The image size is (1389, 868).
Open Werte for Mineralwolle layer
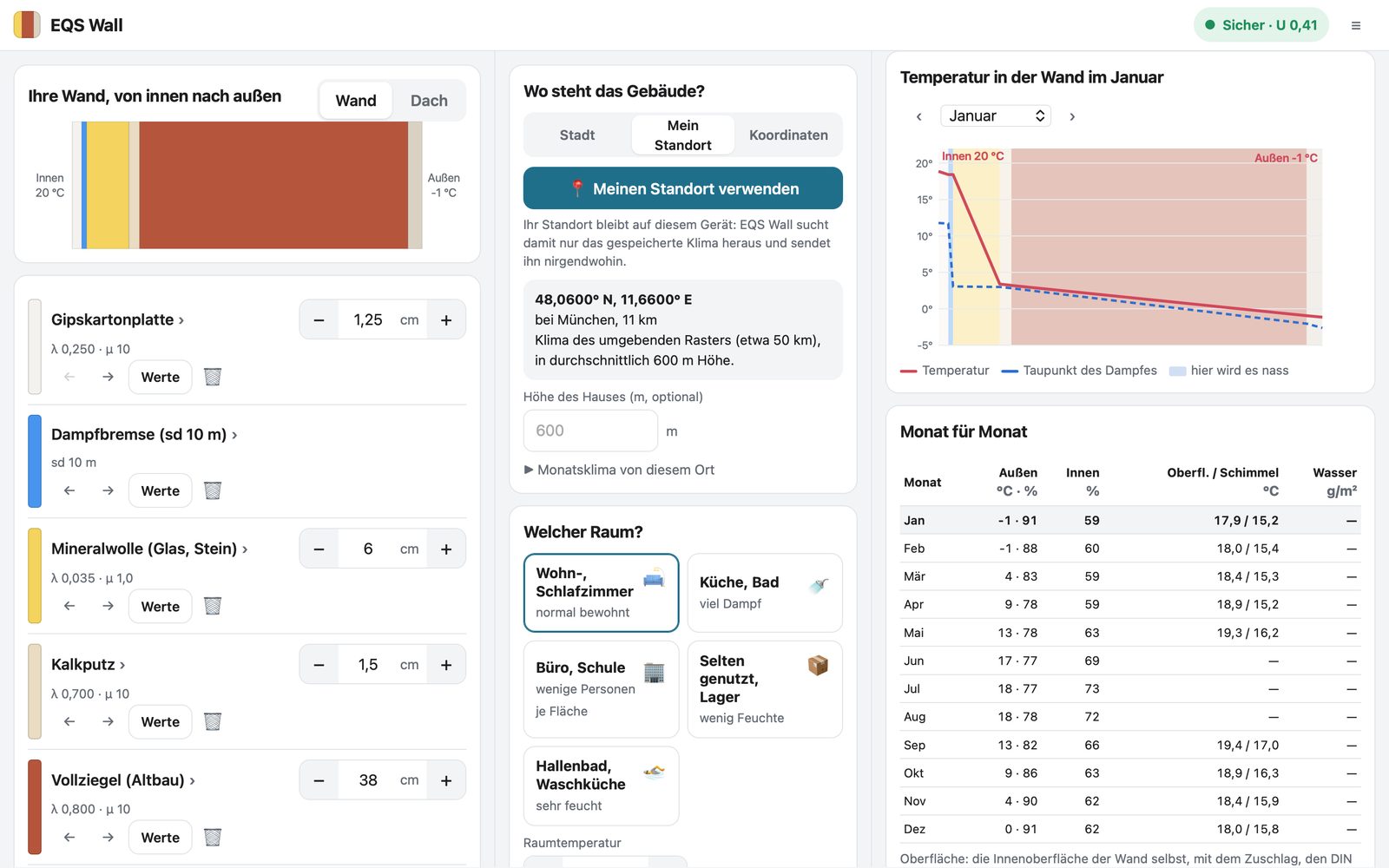pos(161,606)
